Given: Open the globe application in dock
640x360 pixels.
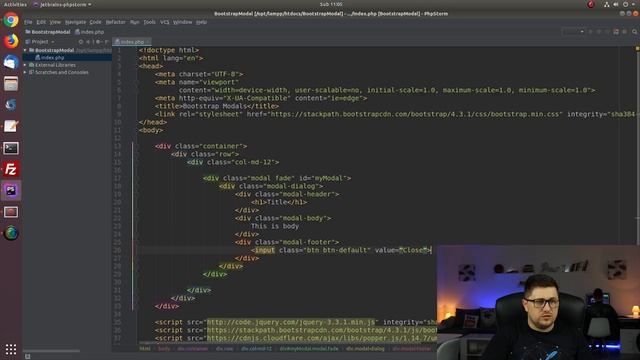Looking at the screenshot, I should point(11,233).
